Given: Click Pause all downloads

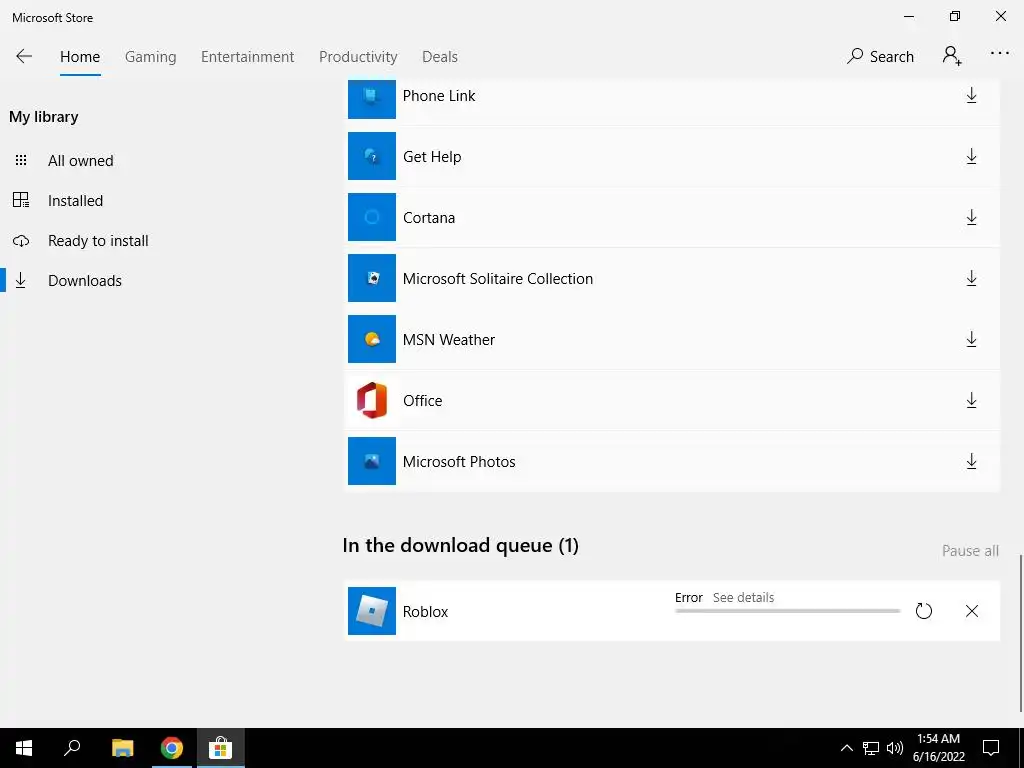Looking at the screenshot, I should [x=970, y=551].
